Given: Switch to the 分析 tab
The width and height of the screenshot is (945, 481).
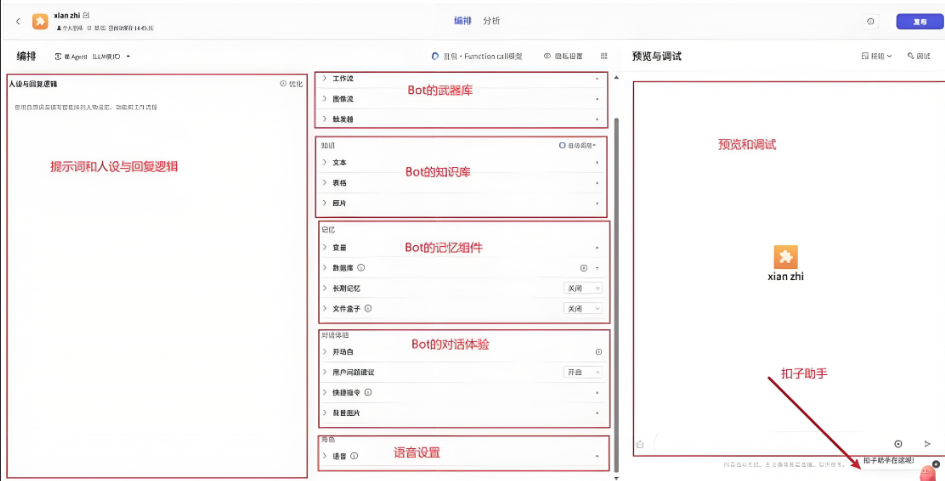Looking at the screenshot, I should coord(491,21).
